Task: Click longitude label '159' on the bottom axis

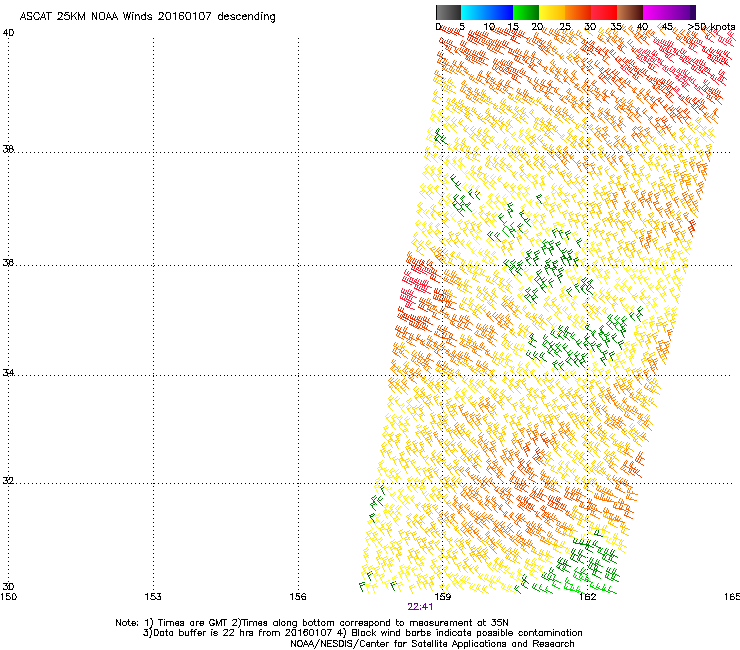Action: 442,597
